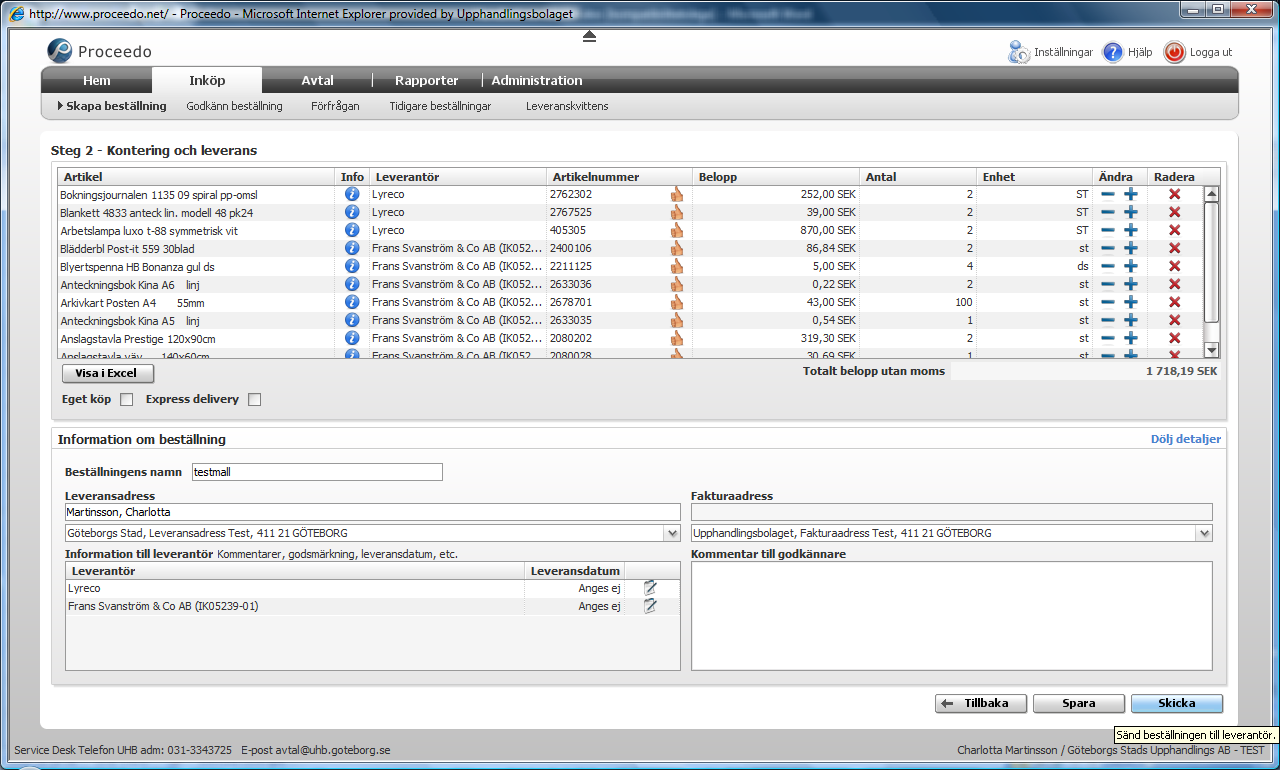Open Fakturaadress dropdown
The height and width of the screenshot is (770, 1280).
pyautogui.click(x=1204, y=534)
